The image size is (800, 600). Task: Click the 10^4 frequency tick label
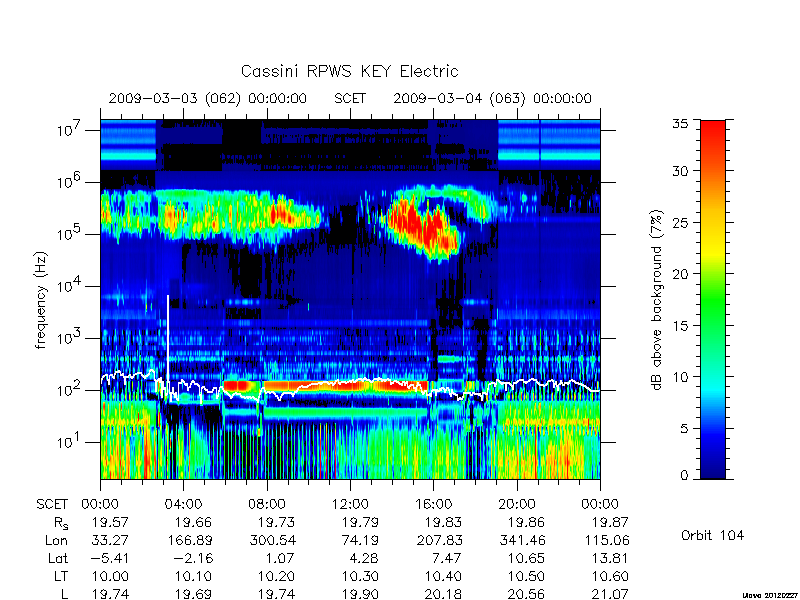coord(70,285)
